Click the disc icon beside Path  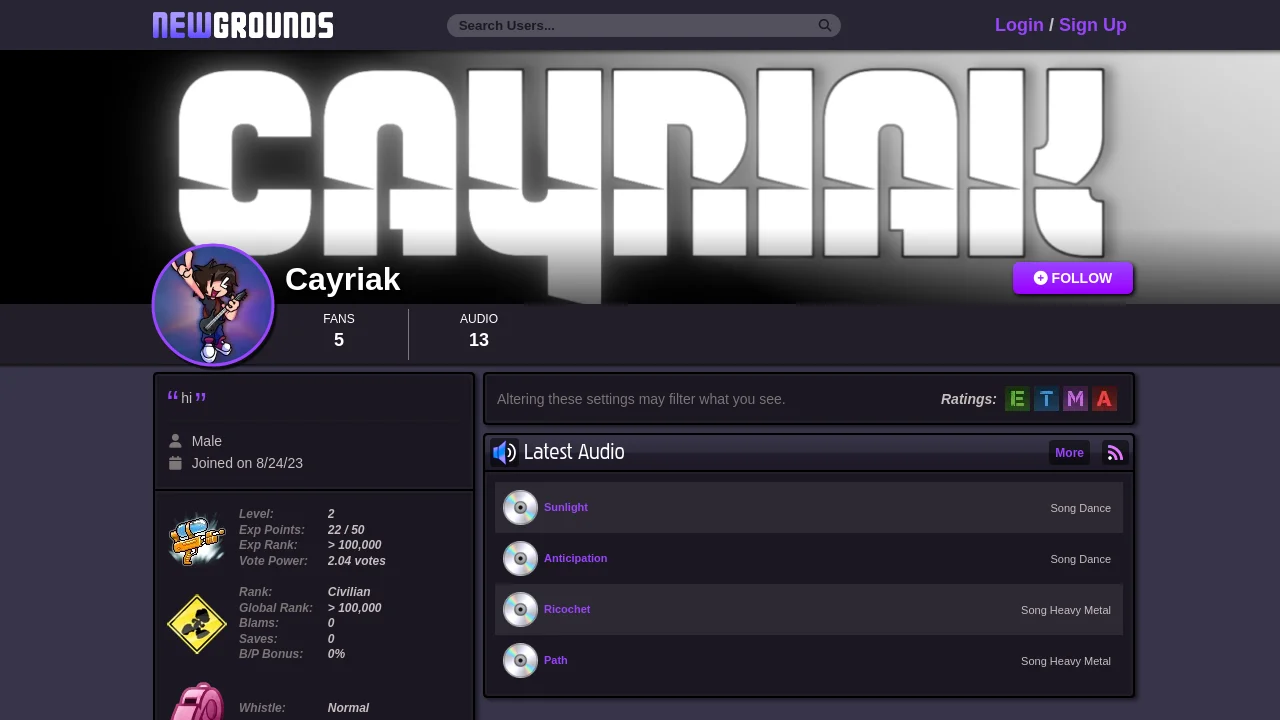tap(520, 660)
